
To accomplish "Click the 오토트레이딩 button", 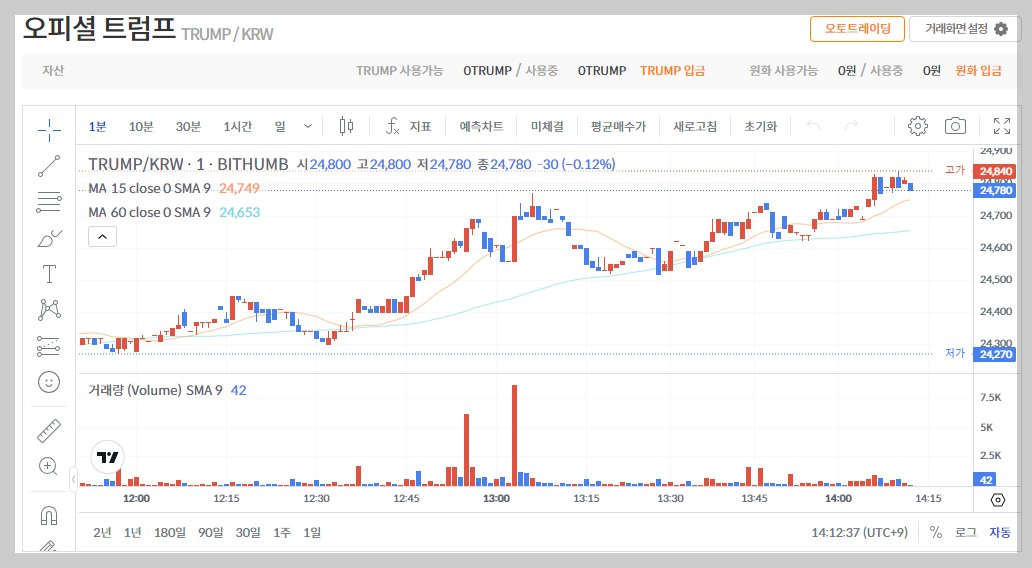I will (857, 29).
